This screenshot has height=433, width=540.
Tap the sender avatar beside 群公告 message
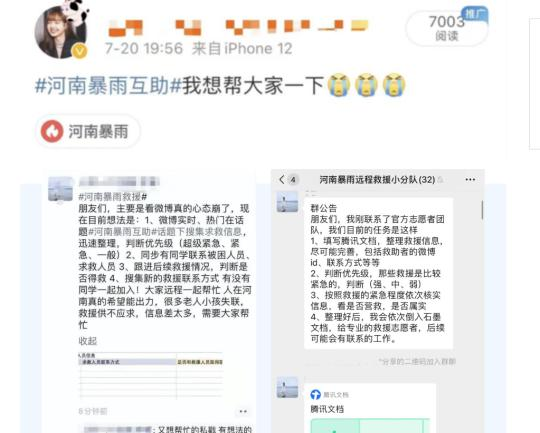pyautogui.click(x=287, y=202)
